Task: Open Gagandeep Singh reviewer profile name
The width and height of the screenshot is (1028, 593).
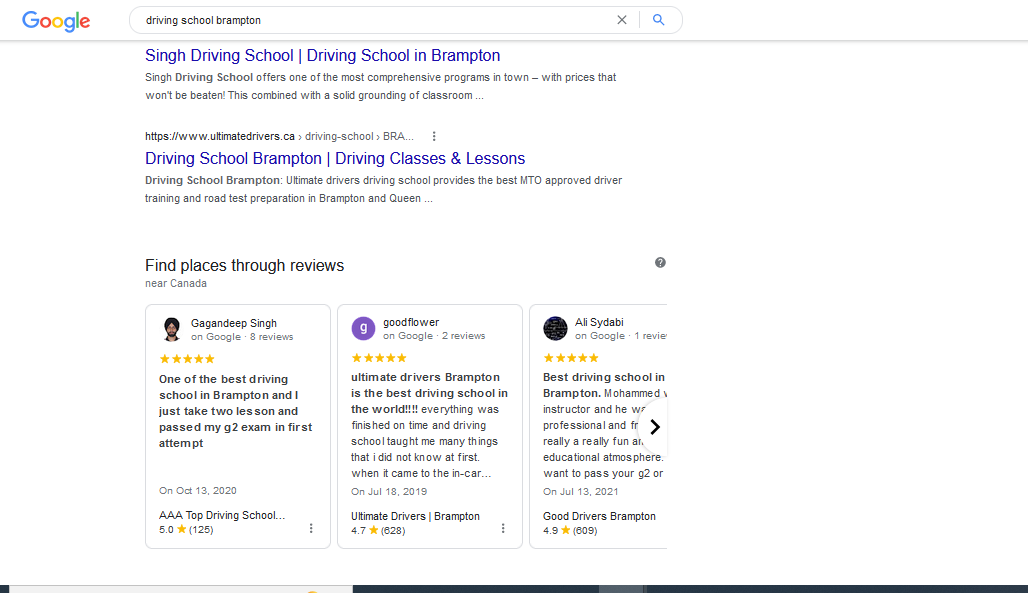Action: click(x=234, y=323)
